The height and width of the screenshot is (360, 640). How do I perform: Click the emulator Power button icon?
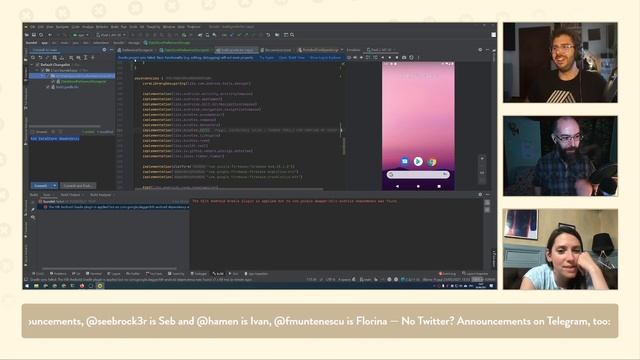(349, 58)
